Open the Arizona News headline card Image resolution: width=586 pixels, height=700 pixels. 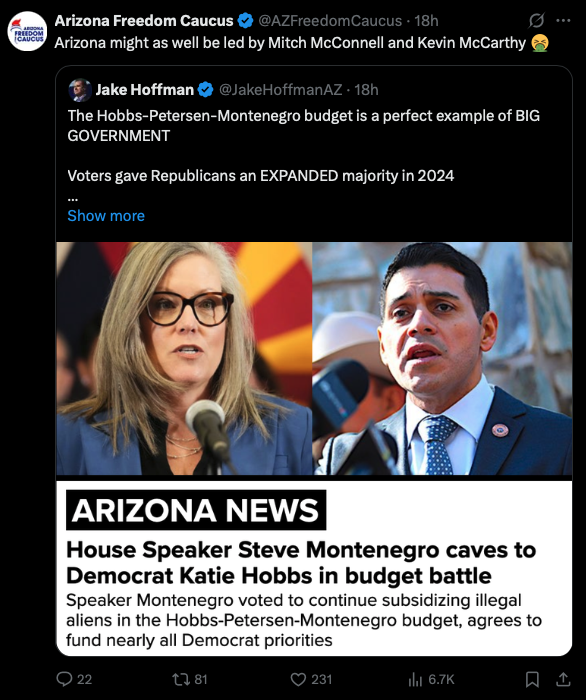(x=314, y=568)
